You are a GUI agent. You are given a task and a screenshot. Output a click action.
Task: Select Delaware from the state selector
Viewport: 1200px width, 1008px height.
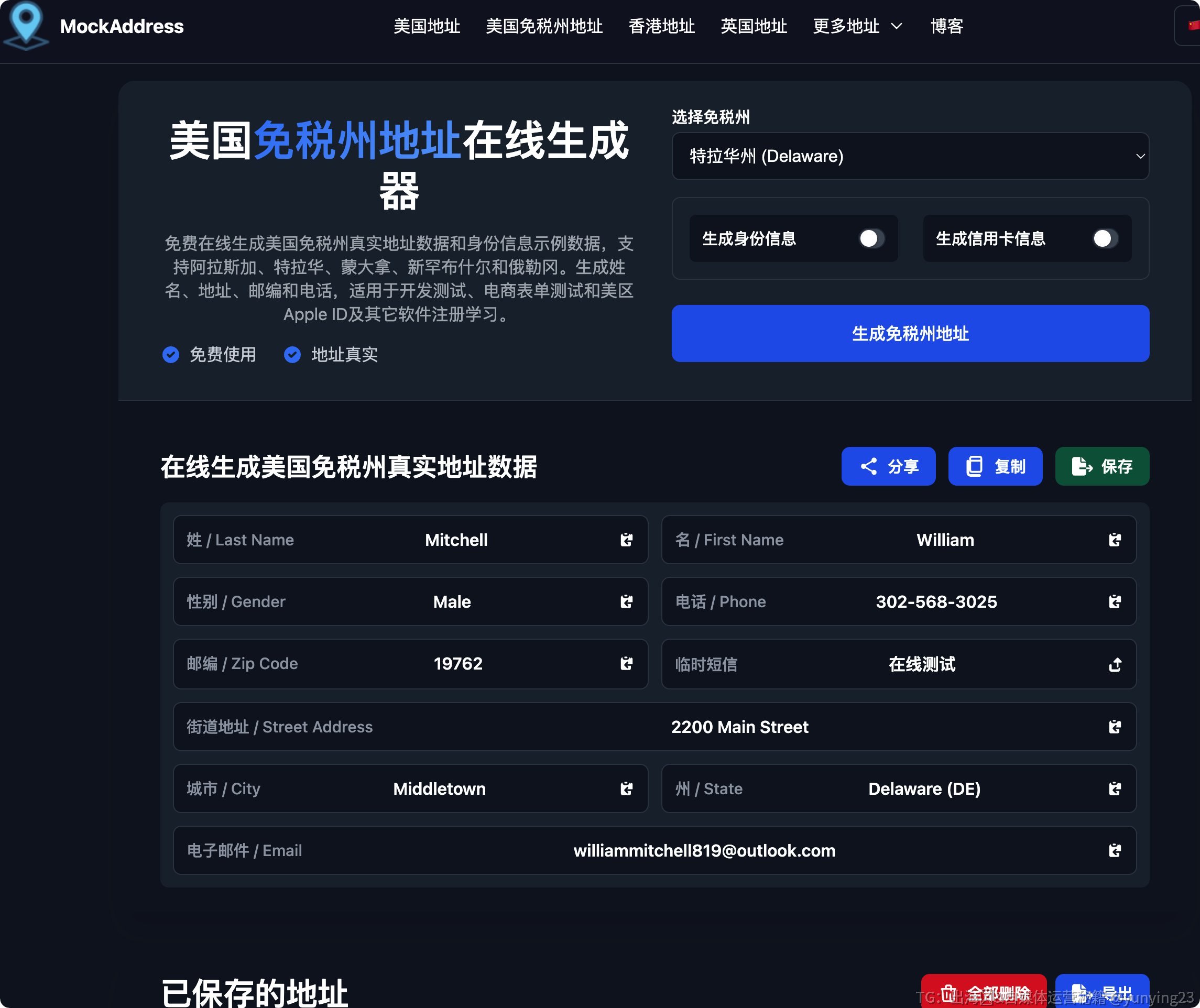[x=910, y=156]
